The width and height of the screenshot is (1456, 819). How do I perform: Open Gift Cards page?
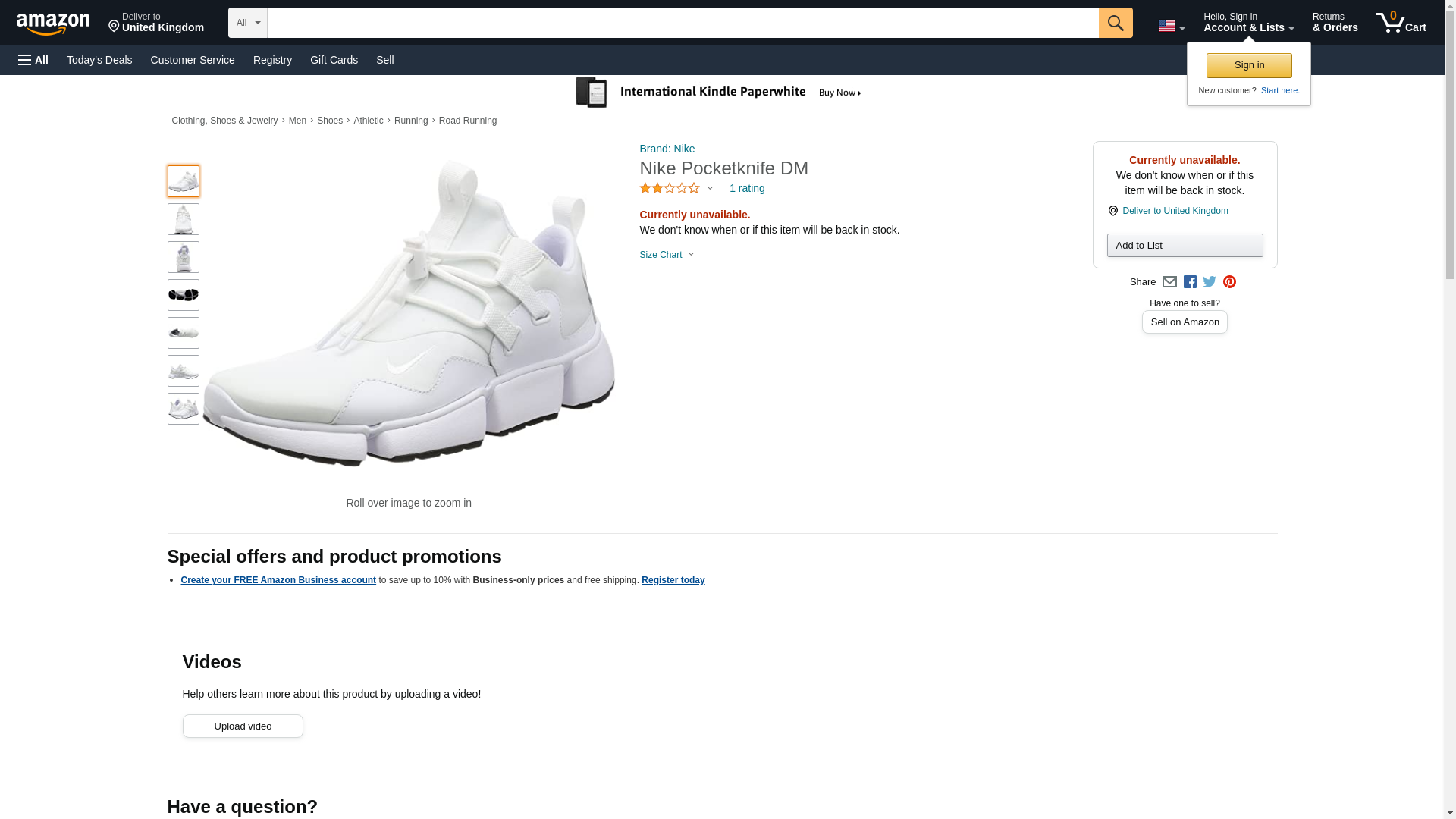coord(334,60)
